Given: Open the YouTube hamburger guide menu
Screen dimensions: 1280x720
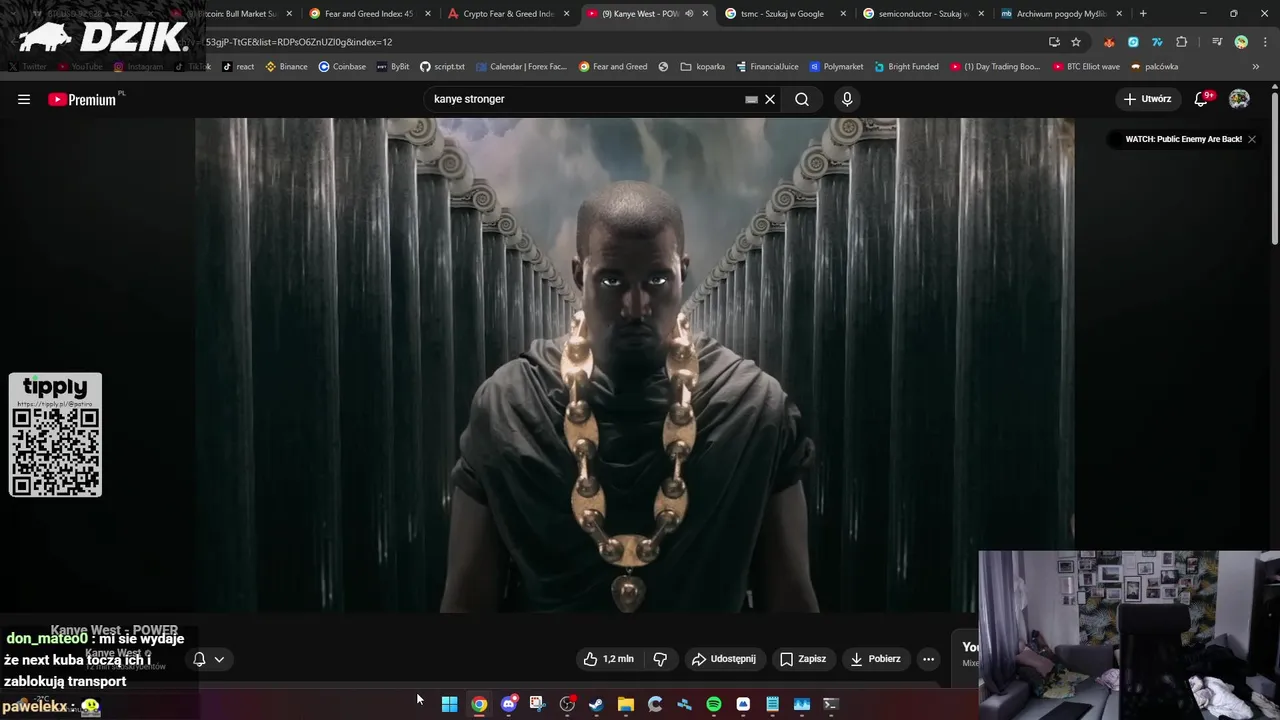Looking at the screenshot, I should [24, 99].
